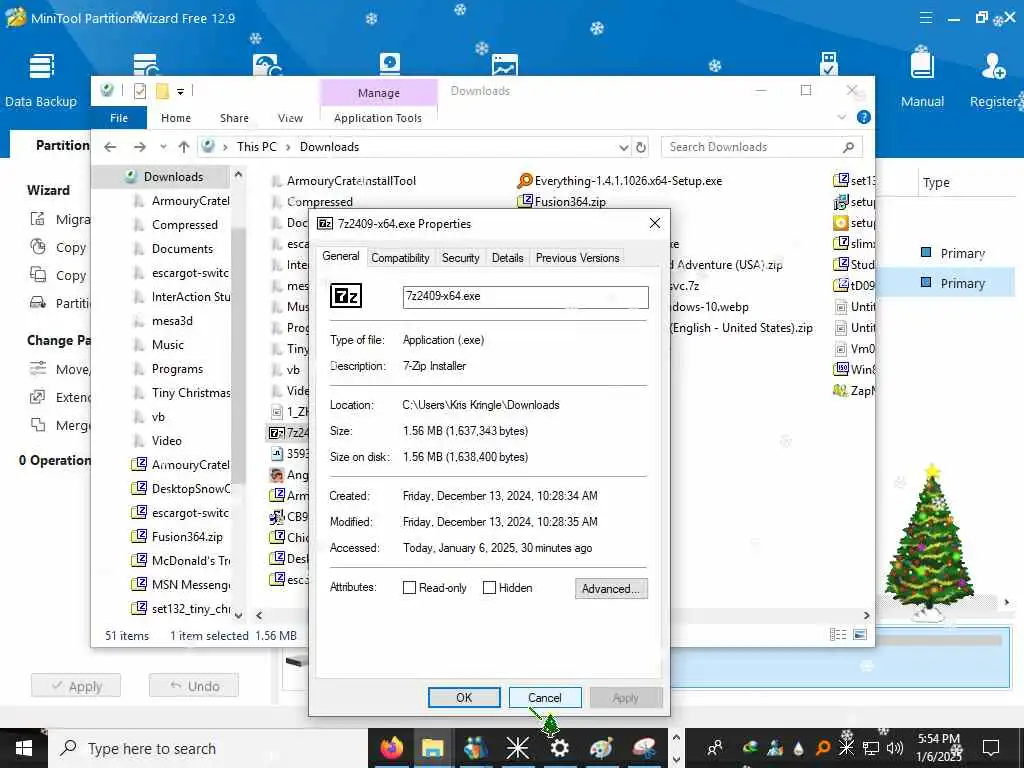The width and height of the screenshot is (1024, 768).
Task: Go back in File Explorer
Action: tap(110, 147)
